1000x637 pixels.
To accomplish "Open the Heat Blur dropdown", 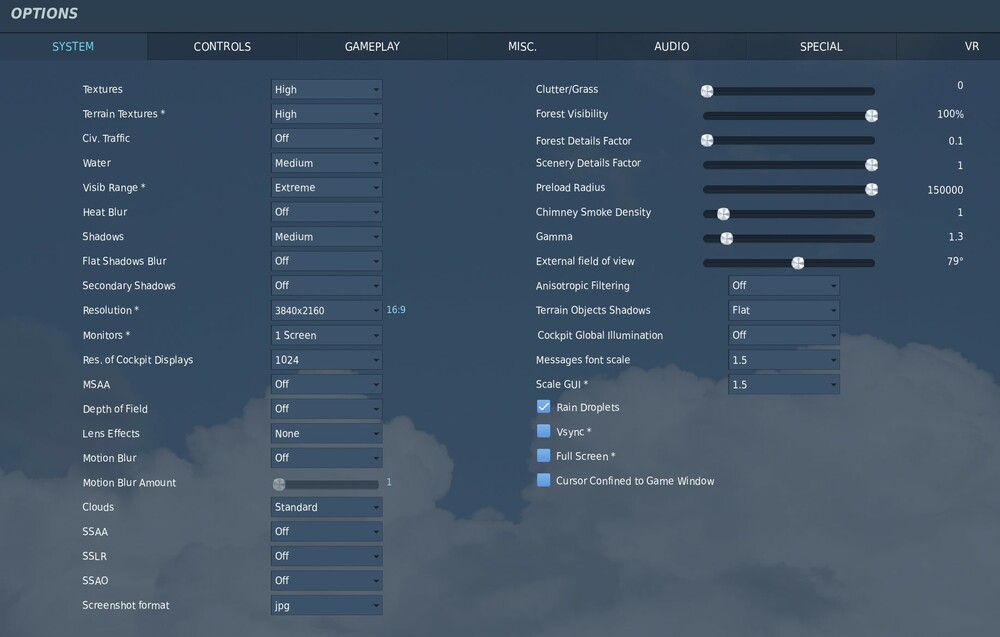I will [327, 212].
